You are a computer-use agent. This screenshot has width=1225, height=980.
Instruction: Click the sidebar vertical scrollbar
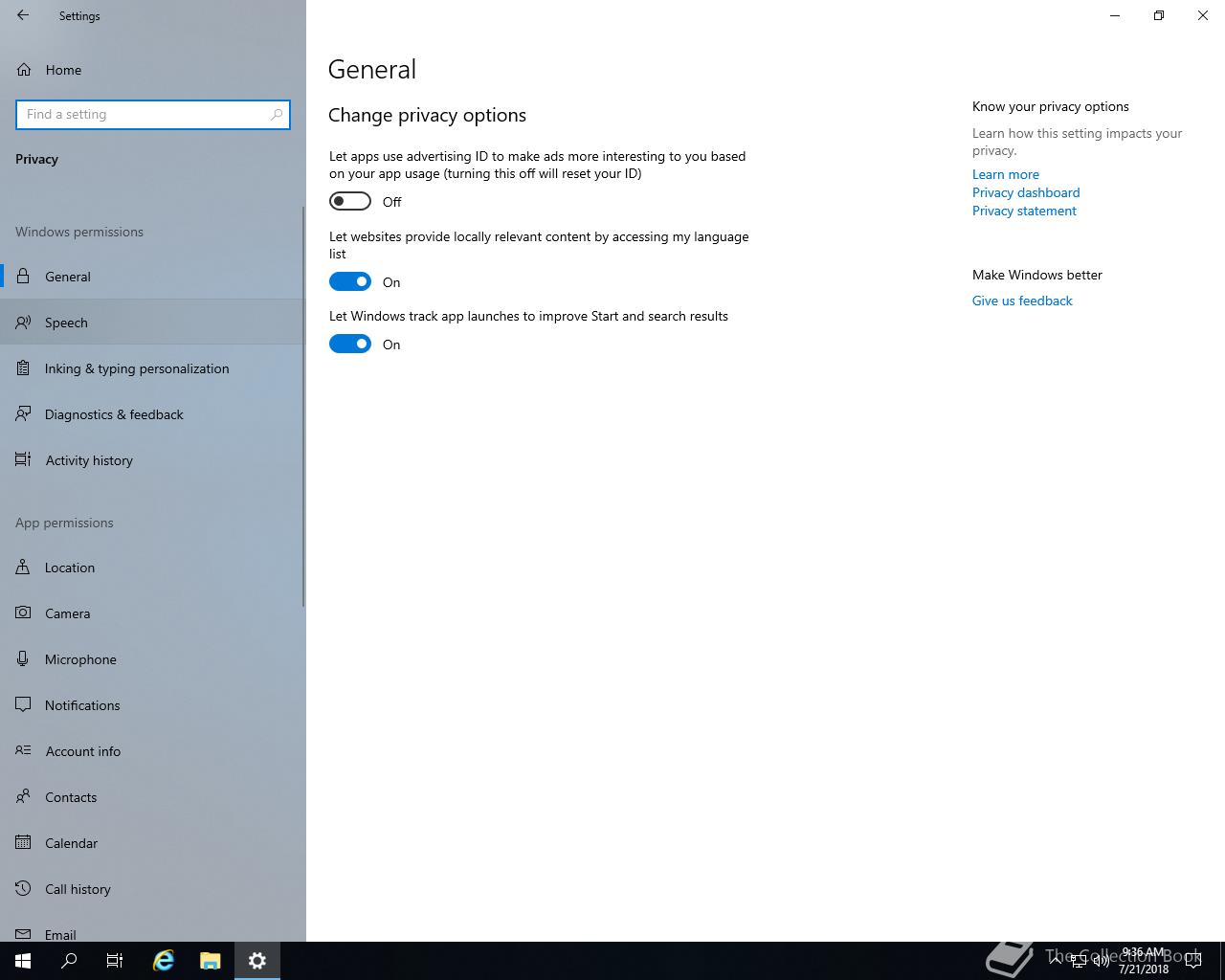pyautogui.click(x=303, y=407)
